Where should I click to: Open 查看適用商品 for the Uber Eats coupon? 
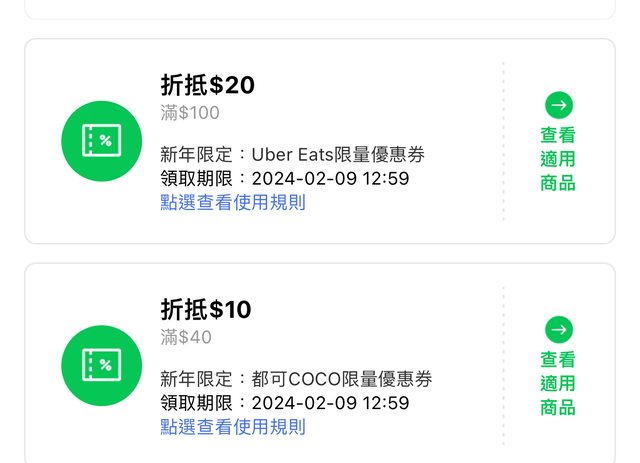pos(558,159)
